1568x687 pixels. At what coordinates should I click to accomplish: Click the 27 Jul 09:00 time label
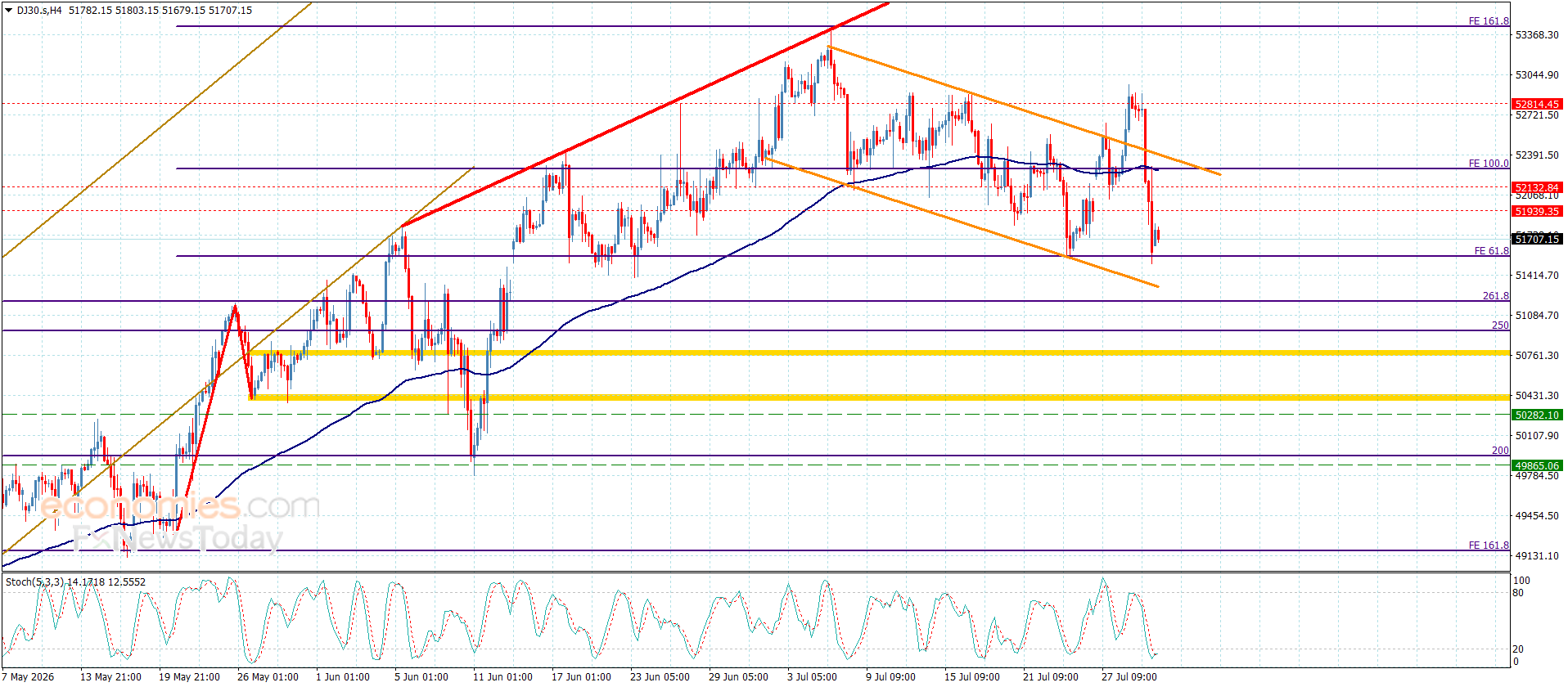click(x=1129, y=676)
